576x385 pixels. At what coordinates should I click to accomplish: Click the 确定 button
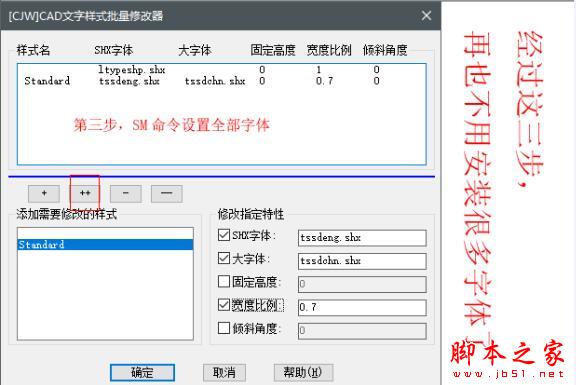143,373
